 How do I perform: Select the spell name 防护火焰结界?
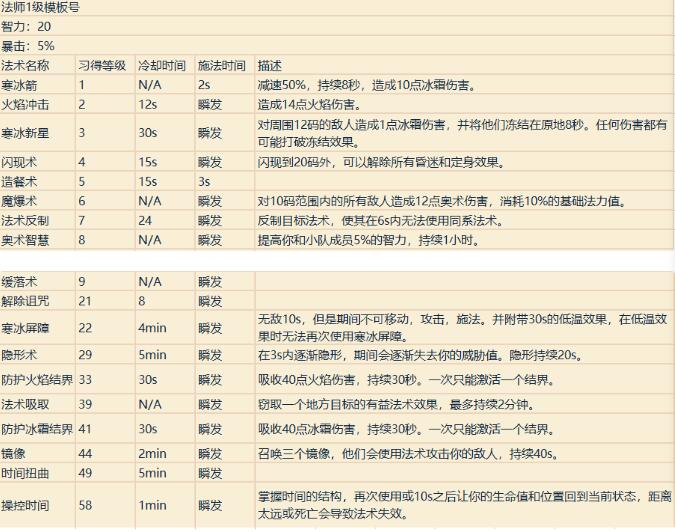pos(37,380)
